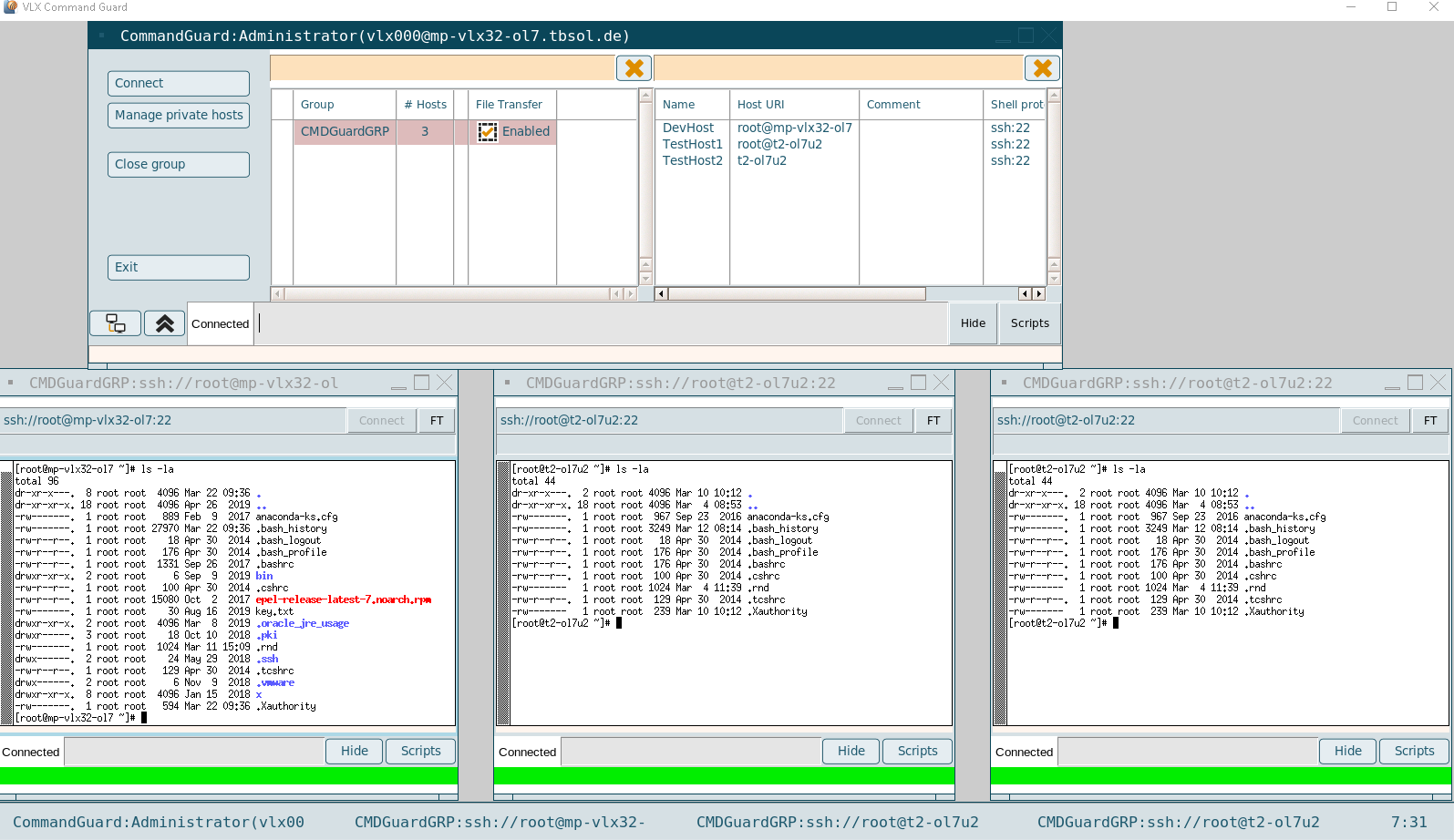Toggle the File Transfer Enabled checkbox
The image size is (1454, 840).
tap(488, 131)
